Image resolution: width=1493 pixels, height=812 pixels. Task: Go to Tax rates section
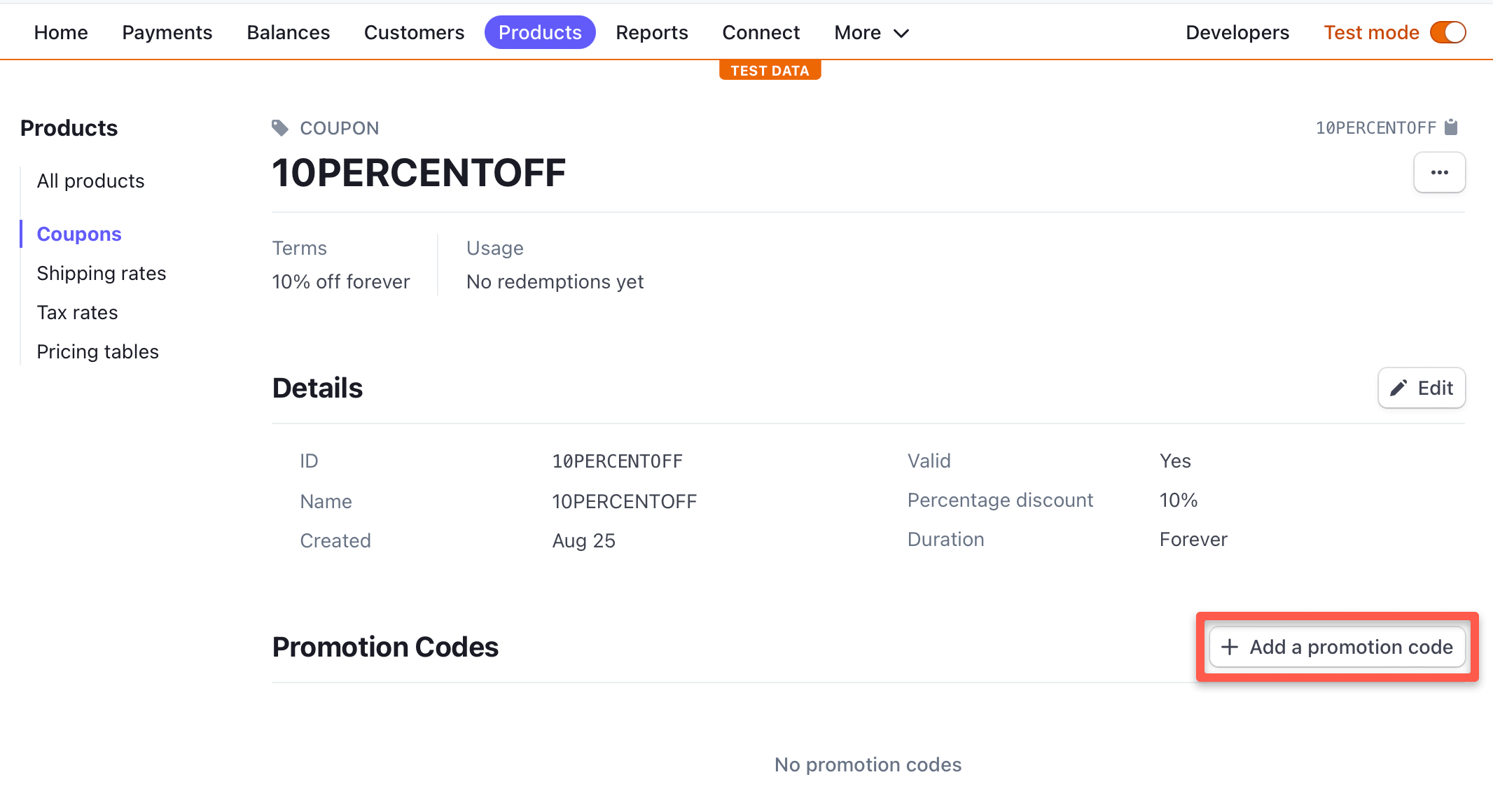pos(77,312)
